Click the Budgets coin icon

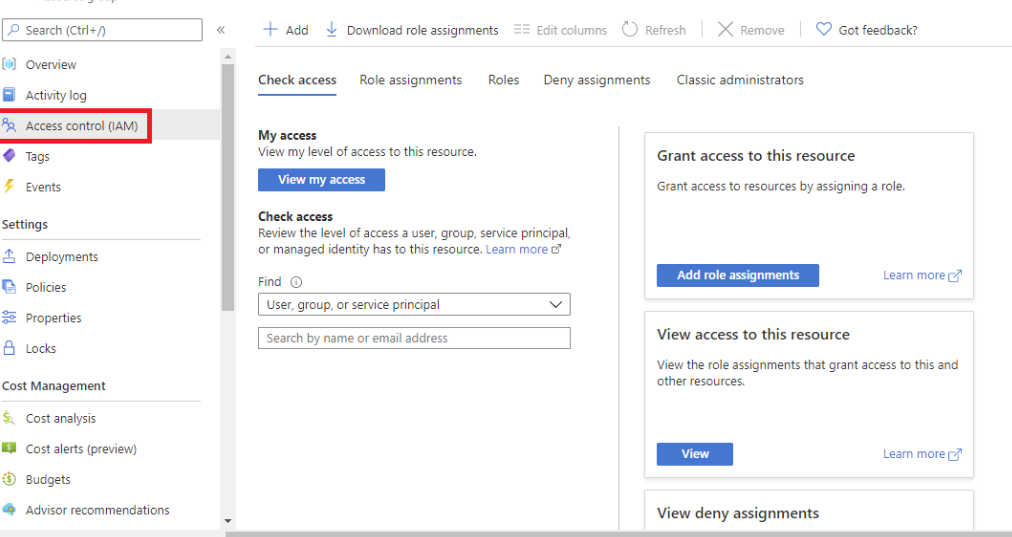click(x=9, y=479)
